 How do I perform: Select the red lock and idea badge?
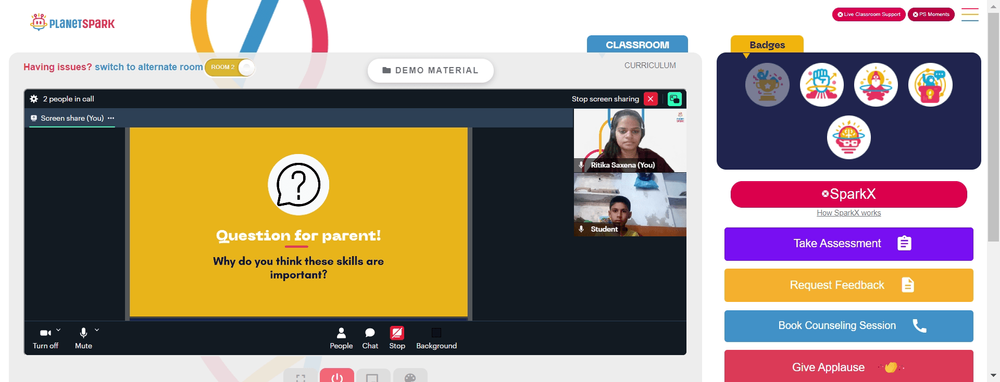click(930, 85)
